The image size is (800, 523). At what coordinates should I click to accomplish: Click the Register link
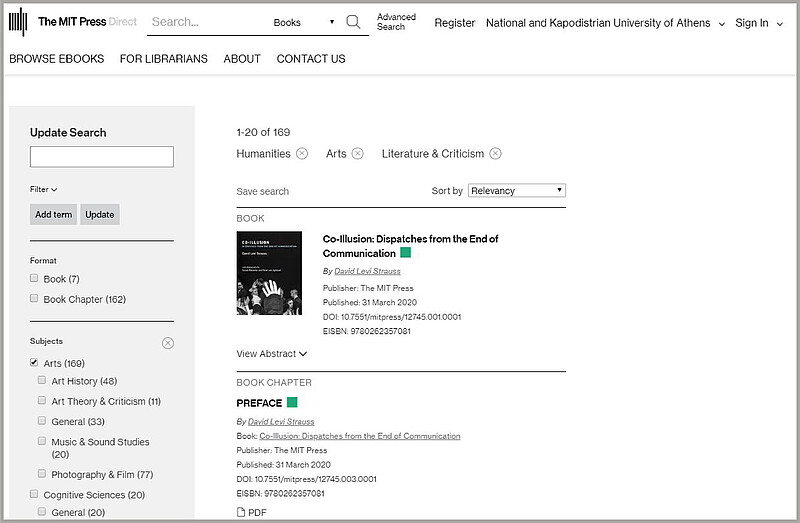coord(455,23)
